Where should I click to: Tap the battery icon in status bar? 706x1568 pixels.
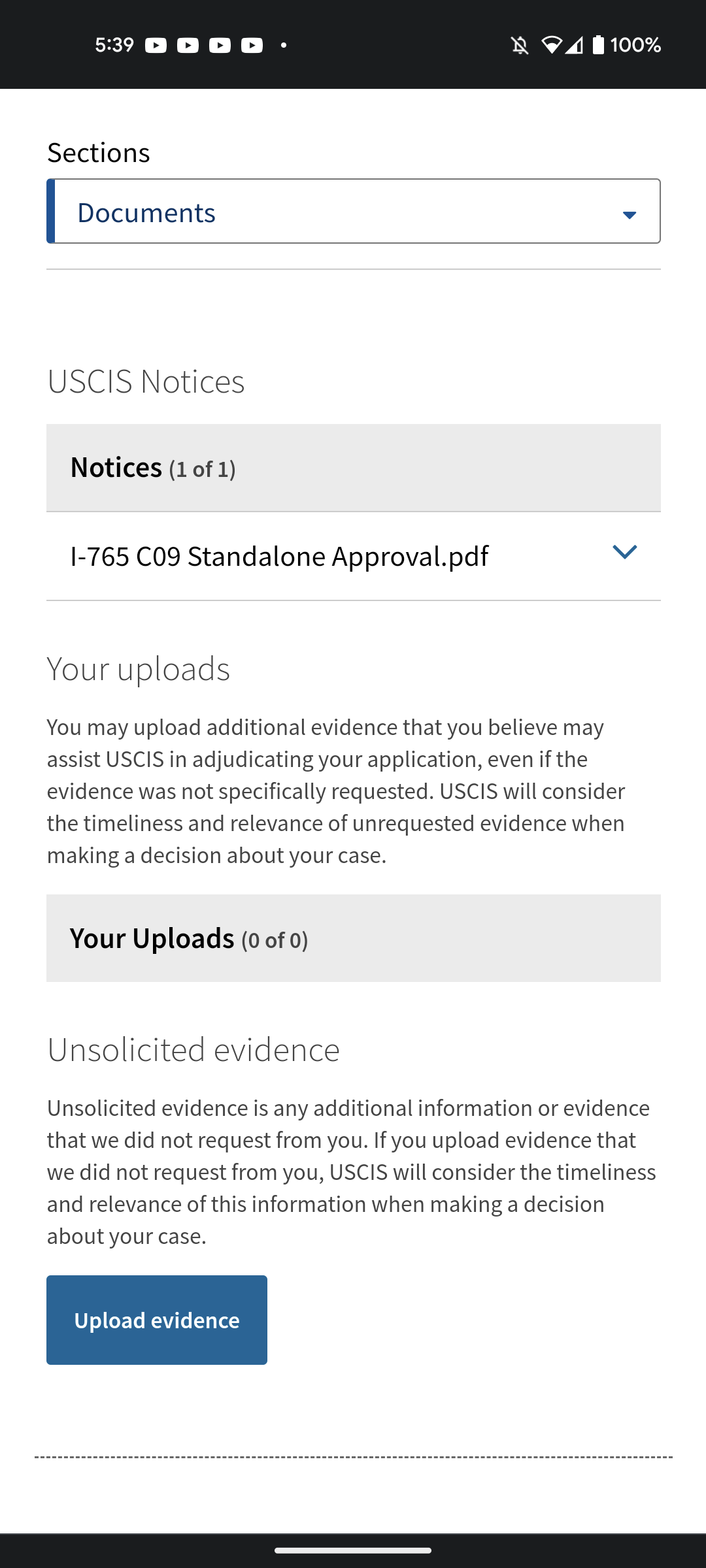click(x=598, y=45)
